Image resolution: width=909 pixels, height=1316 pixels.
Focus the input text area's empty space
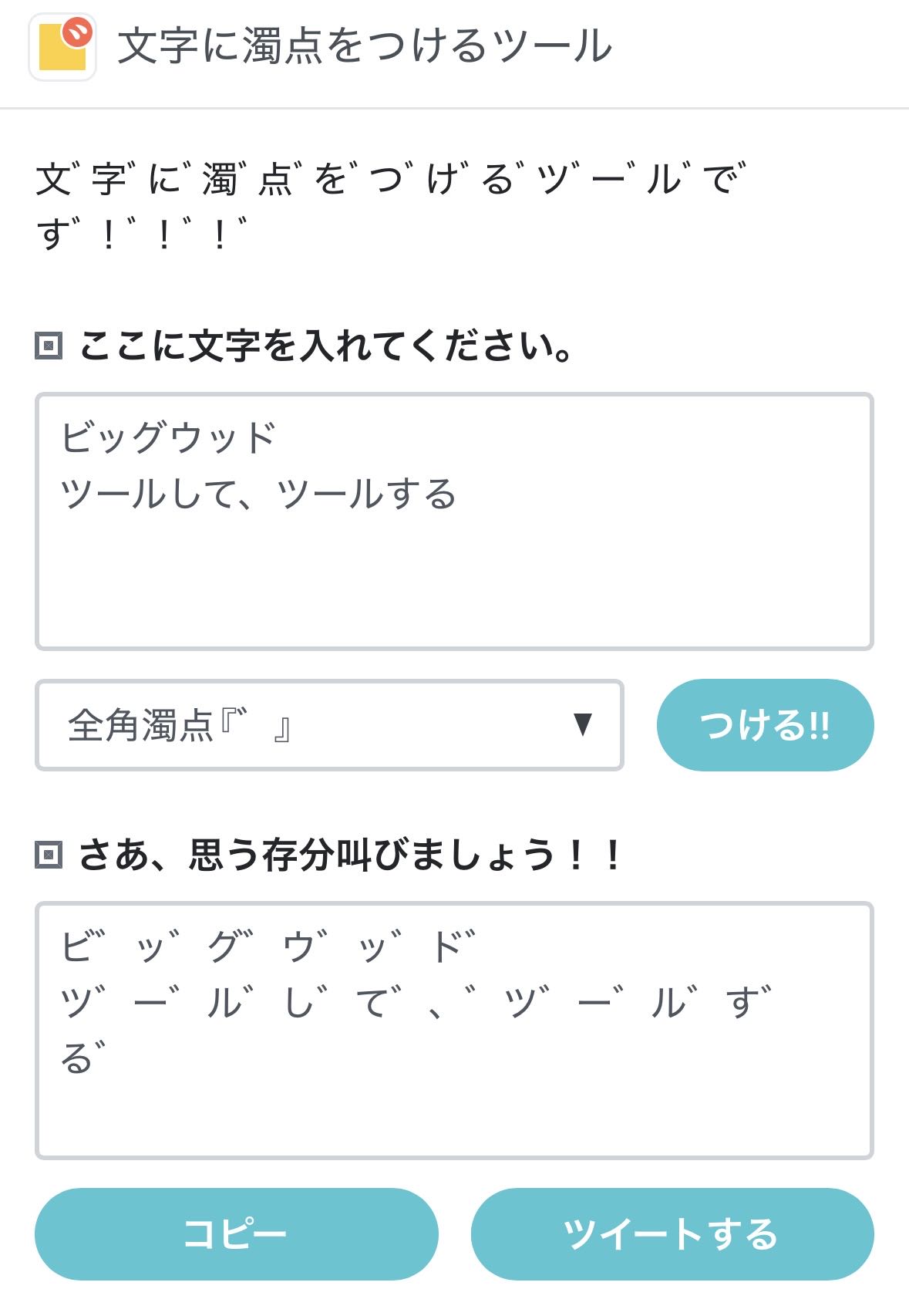453,579
